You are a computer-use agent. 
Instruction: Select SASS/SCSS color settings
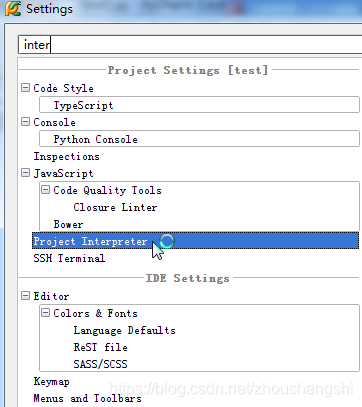(100, 364)
